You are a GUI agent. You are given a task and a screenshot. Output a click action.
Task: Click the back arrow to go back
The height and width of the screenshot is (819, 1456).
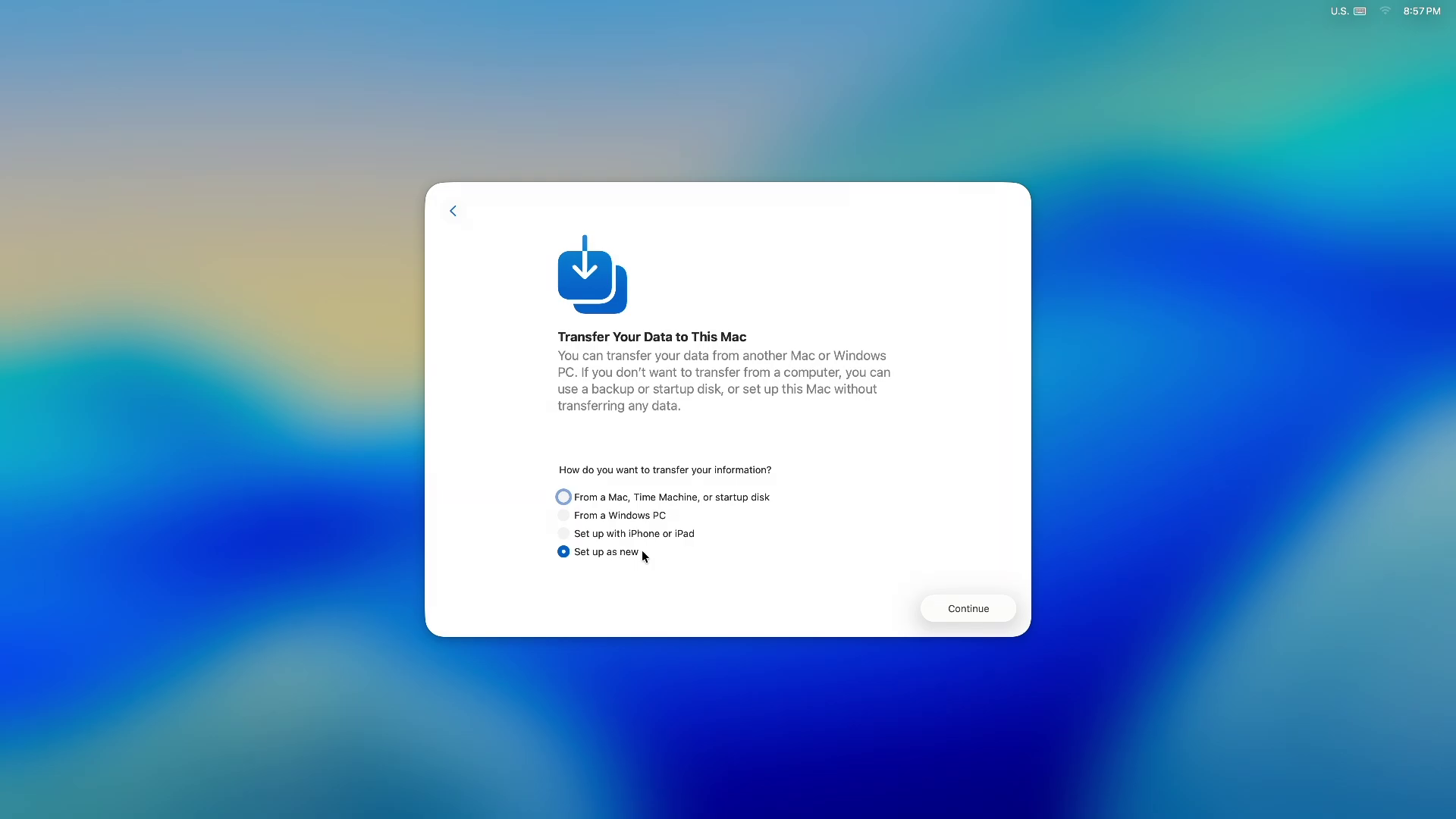[453, 211]
